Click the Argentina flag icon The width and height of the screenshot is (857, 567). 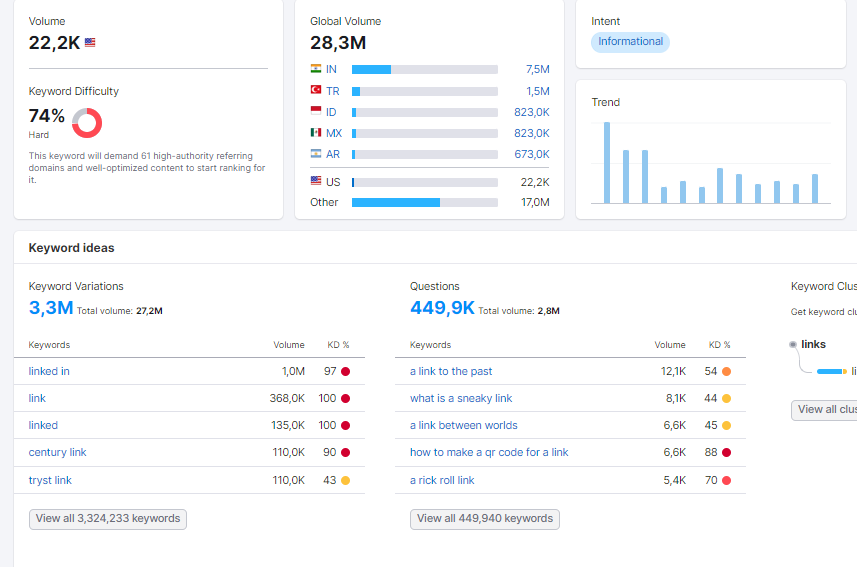pyautogui.click(x=316, y=154)
